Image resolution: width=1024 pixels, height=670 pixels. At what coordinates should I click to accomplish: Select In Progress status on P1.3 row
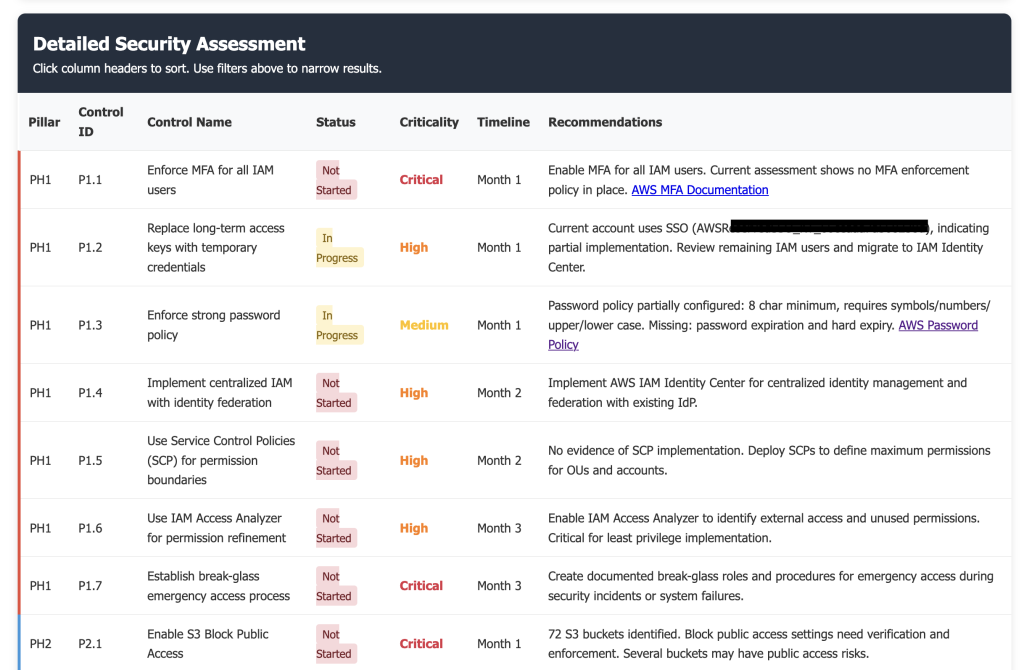[336, 325]
